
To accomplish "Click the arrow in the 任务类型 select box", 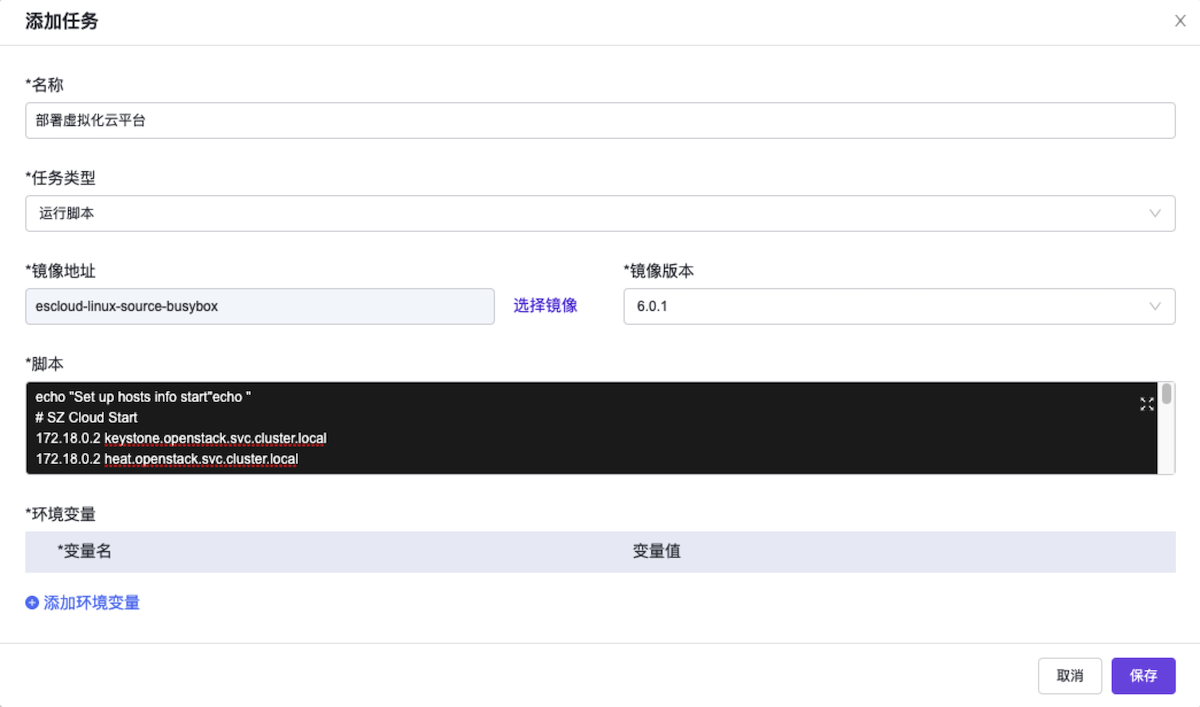I will (1155, 213).
